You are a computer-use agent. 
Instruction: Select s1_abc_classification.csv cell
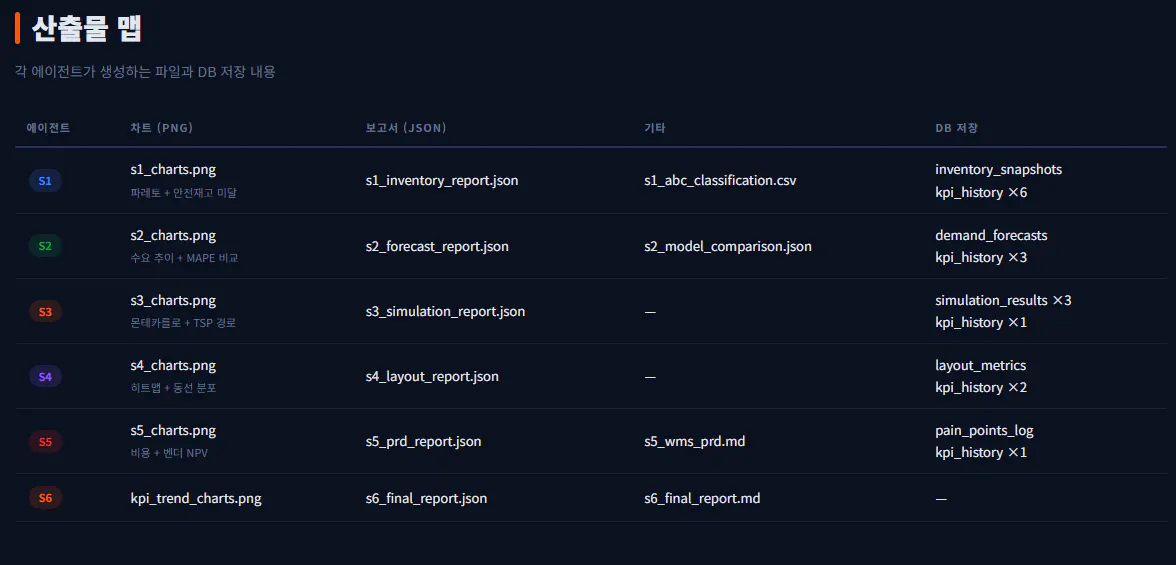click(x=720, y=181)
